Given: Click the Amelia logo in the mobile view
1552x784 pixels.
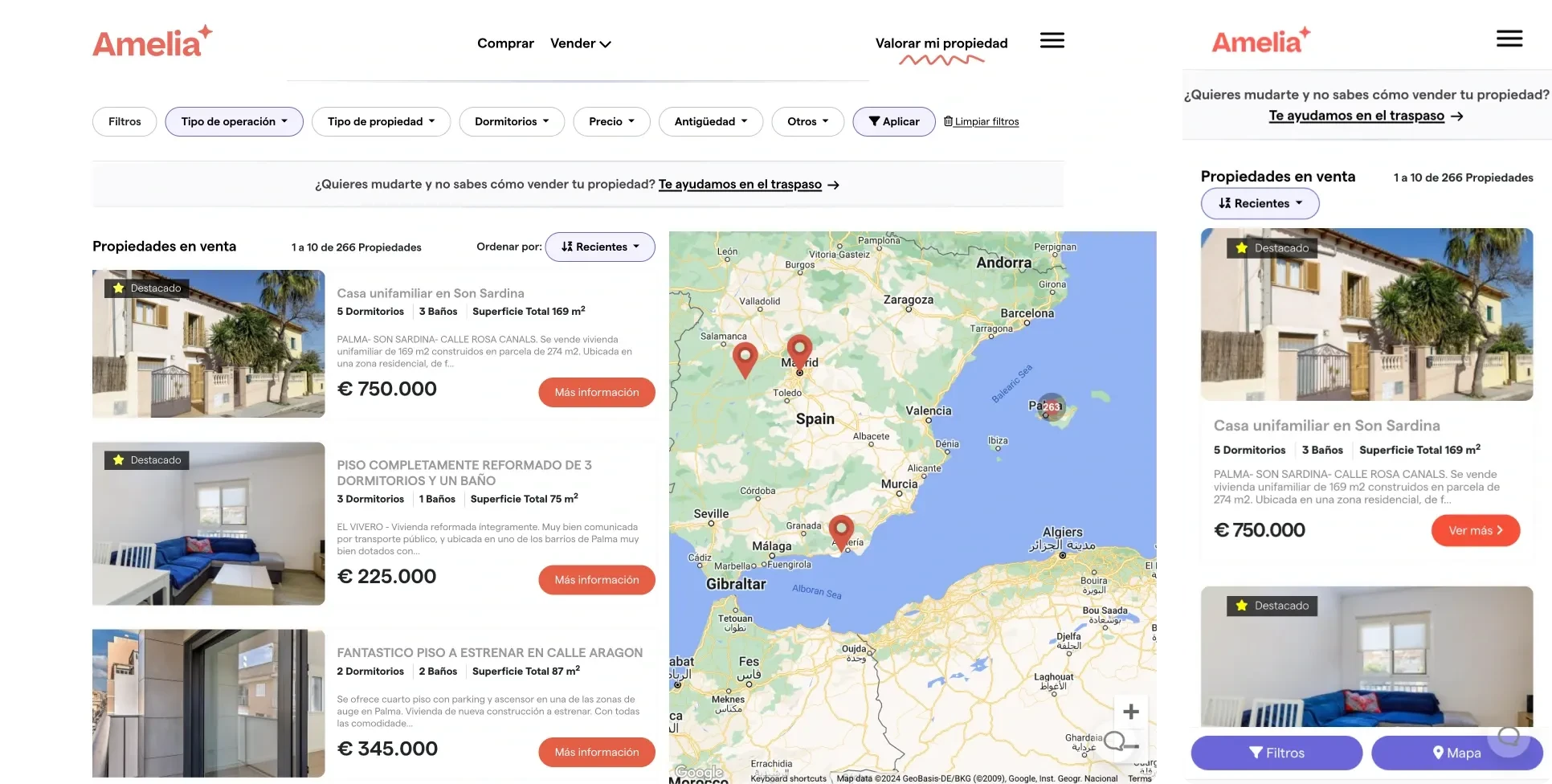Looking at the screenshot, I should [x=1260, y=40].
